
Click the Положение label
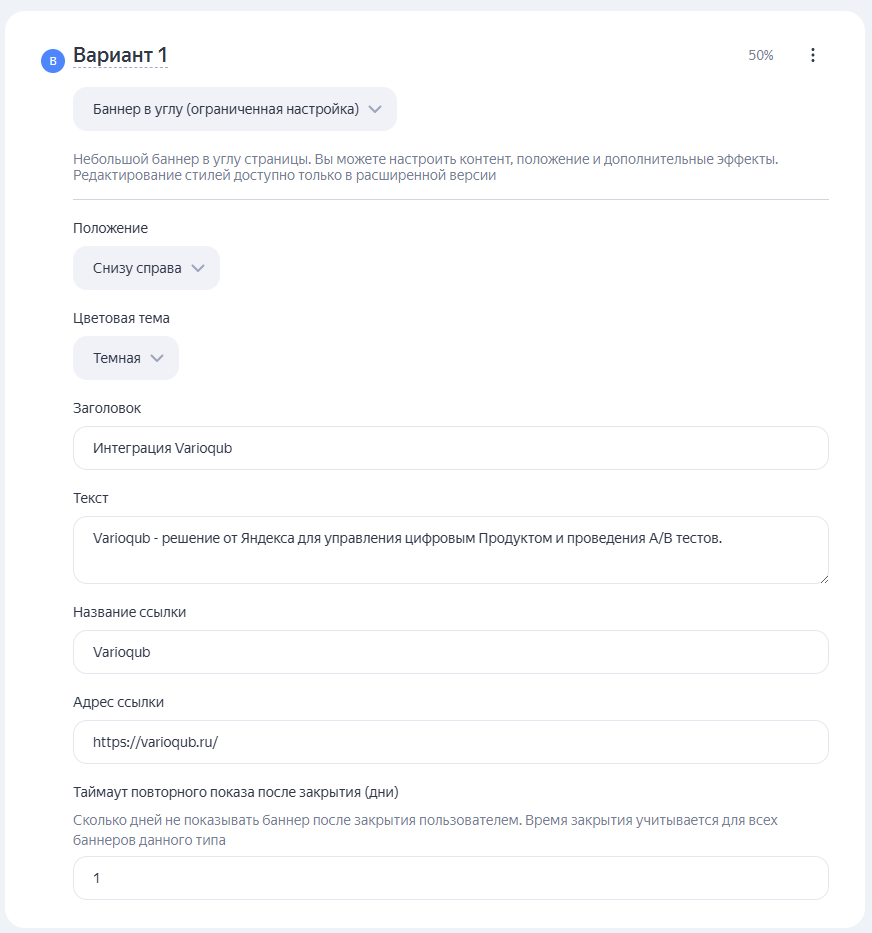[x=110, y=228]
